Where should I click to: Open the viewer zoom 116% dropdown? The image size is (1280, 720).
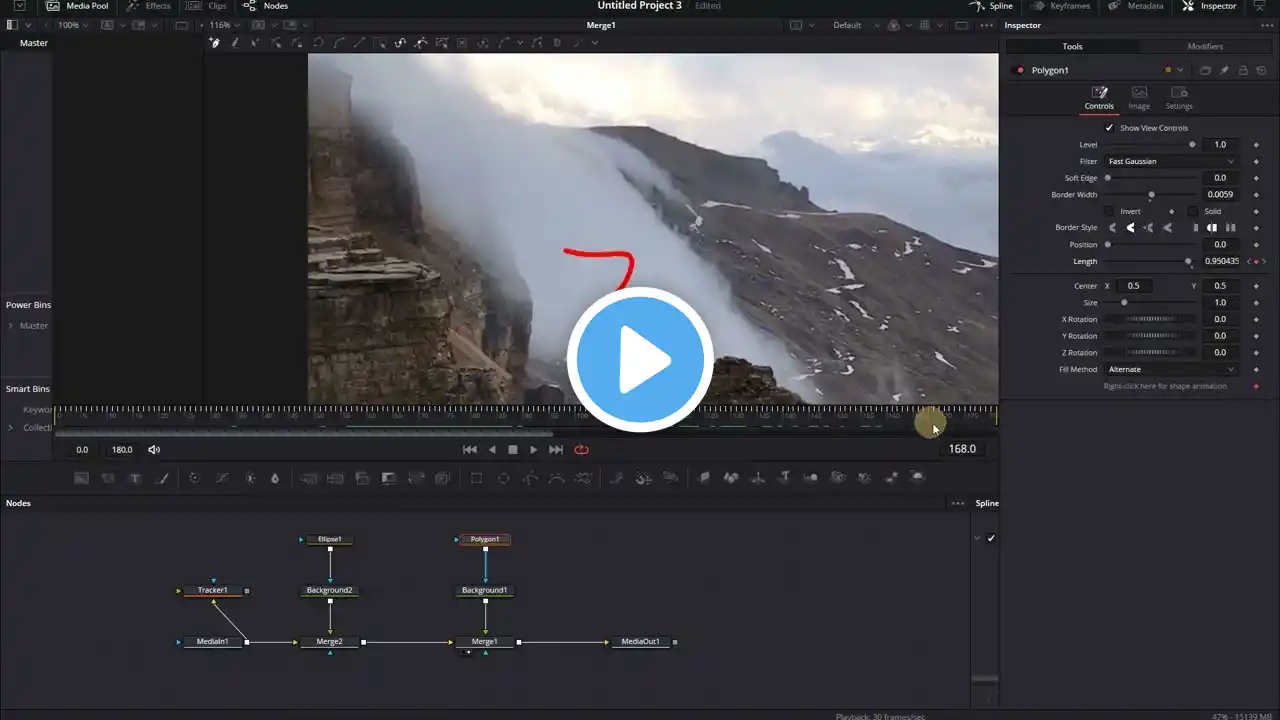[x=224, y=25]
